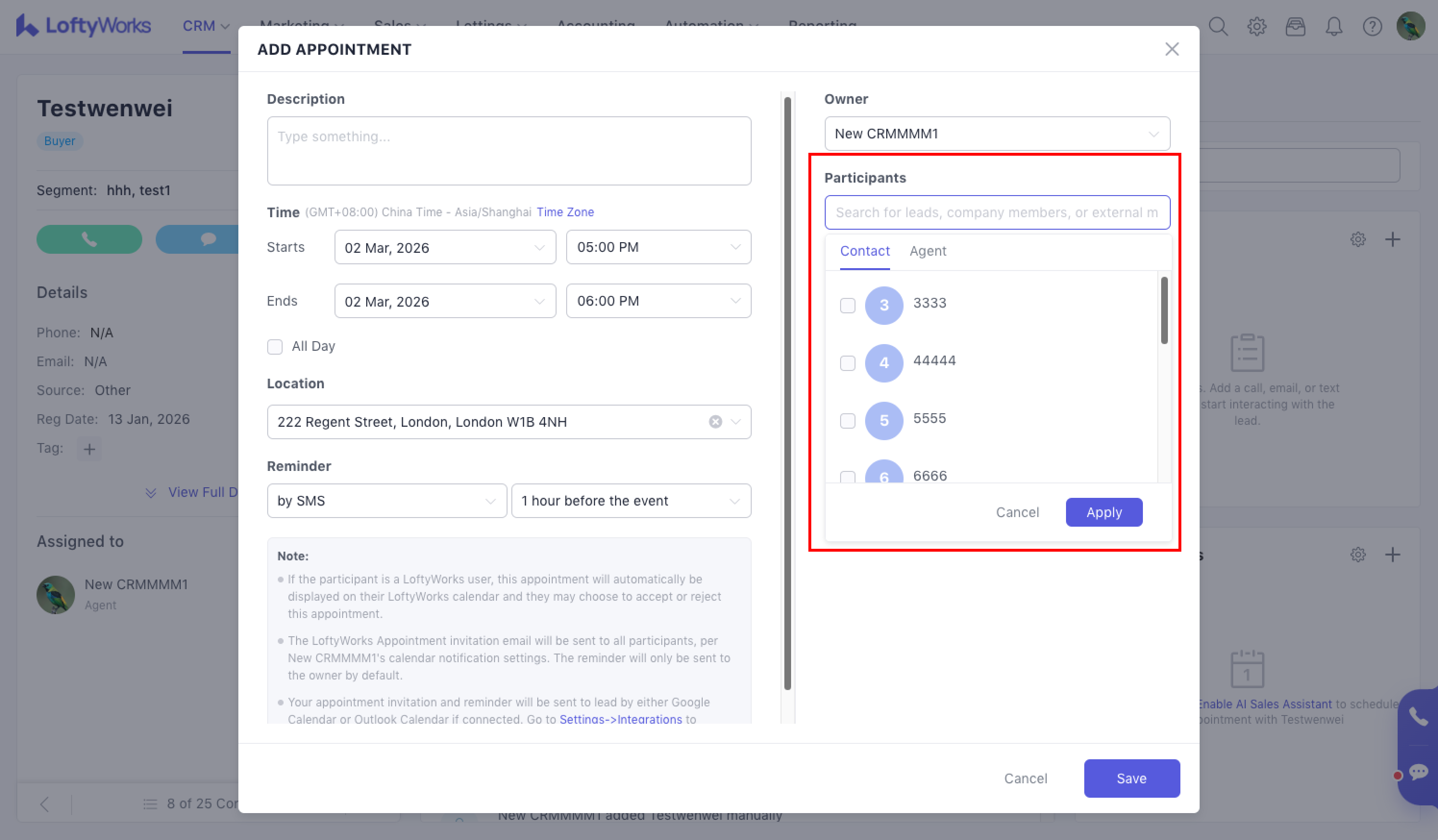Enable the All Day checkbox
This screenshot has height=840, width=1438.
pos(275,346)
